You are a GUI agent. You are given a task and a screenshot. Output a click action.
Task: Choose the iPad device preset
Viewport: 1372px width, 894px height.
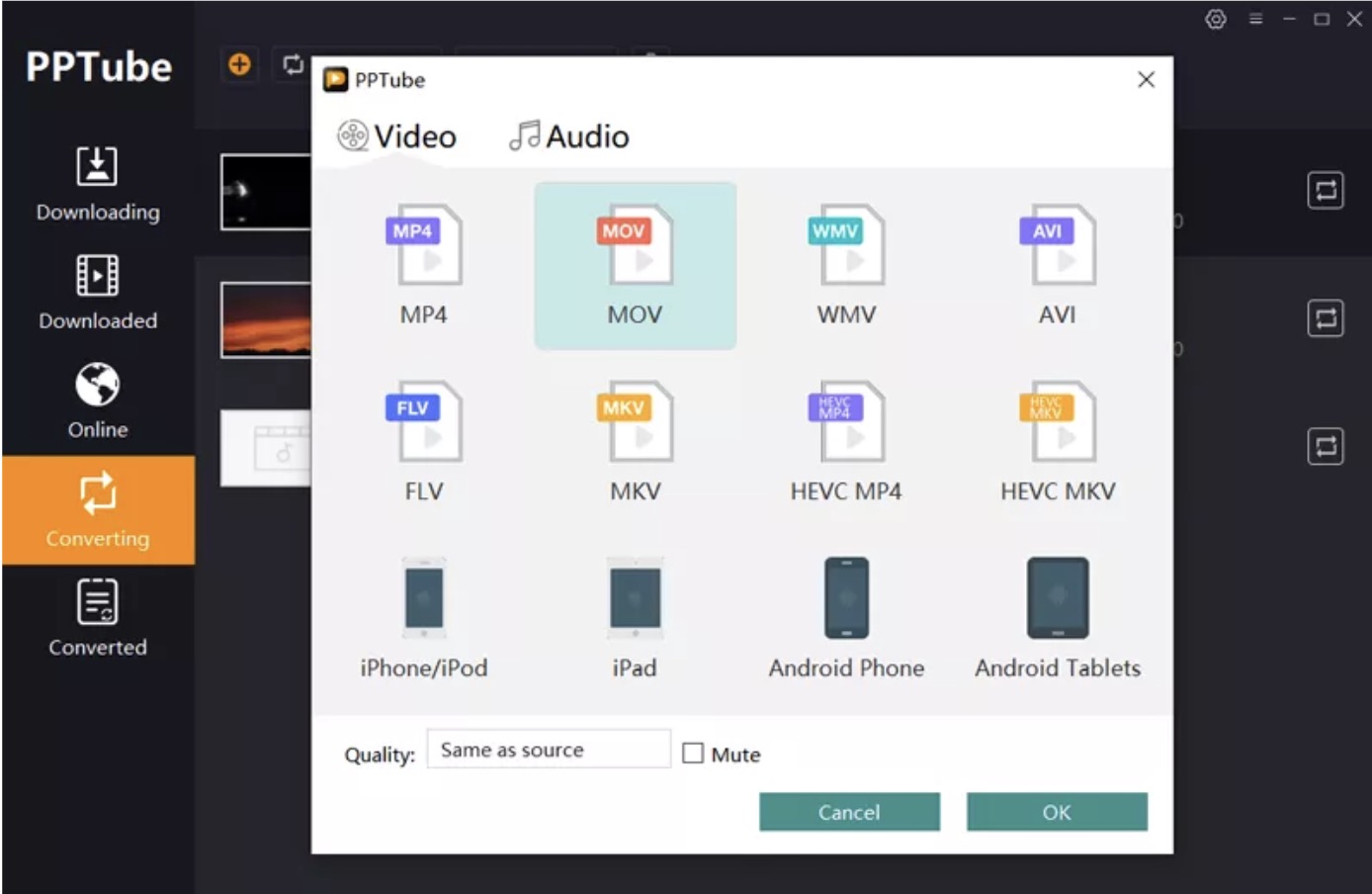635,598
